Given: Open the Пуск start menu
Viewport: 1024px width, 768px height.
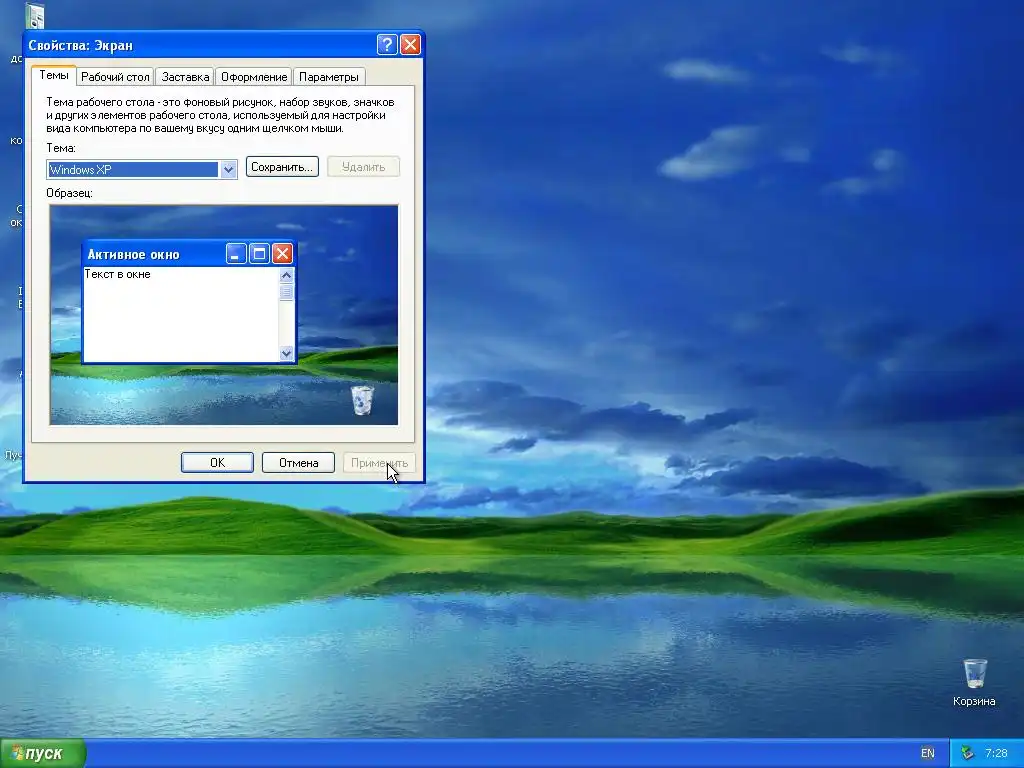Looking at the screenshot, I should (x=42, y=753).
